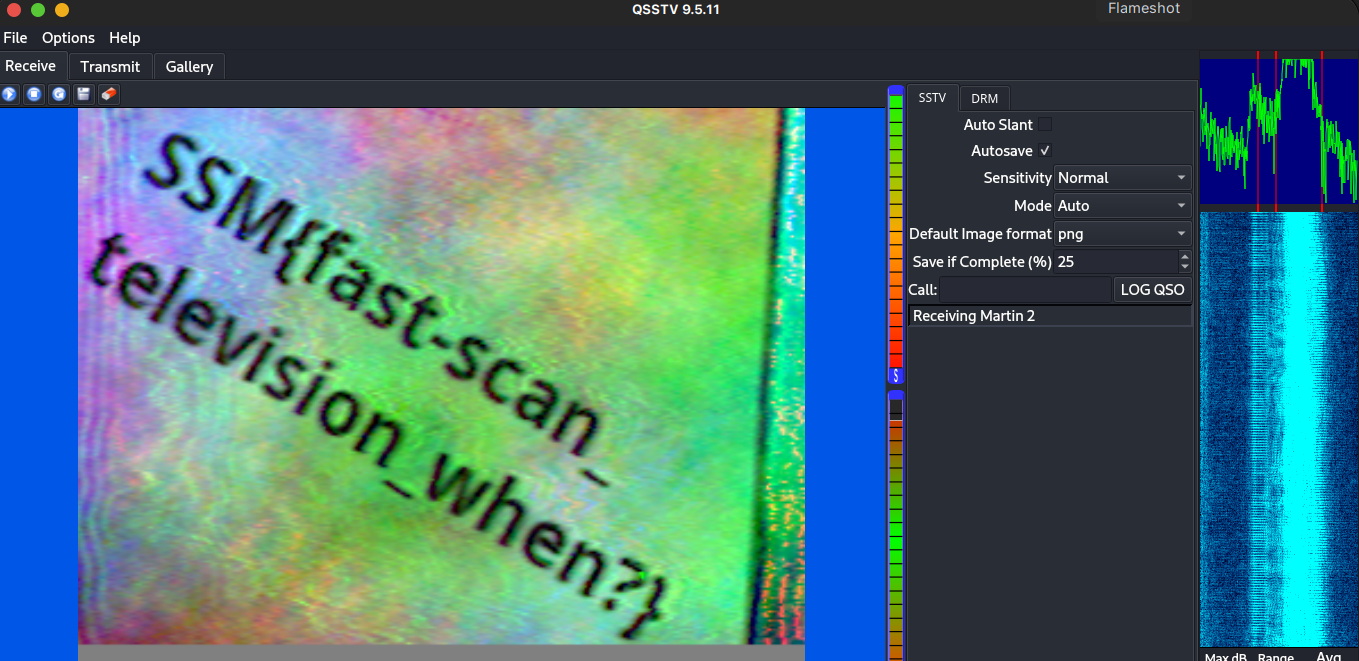This screenshot has height=661, width=1359.
Task: Click the Call input field
Action: point(1024,290)
